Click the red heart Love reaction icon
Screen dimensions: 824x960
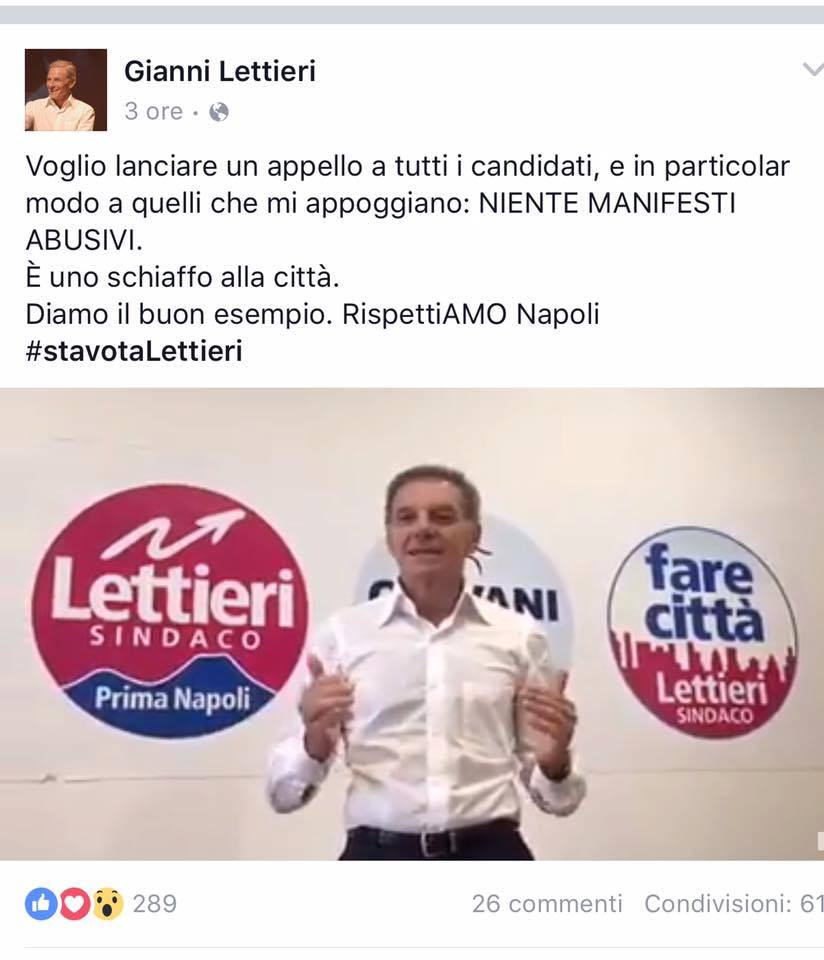tap(74, 904)
